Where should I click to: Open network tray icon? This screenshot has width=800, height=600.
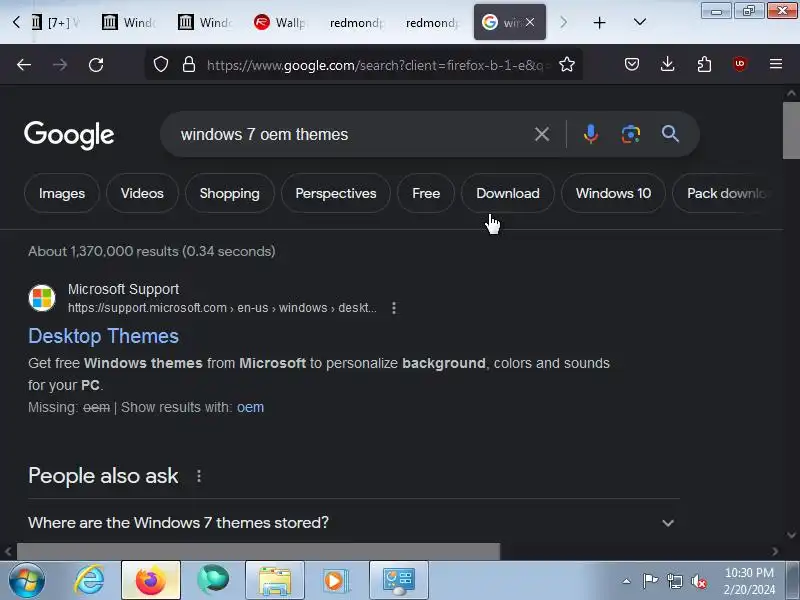point(674,581)
